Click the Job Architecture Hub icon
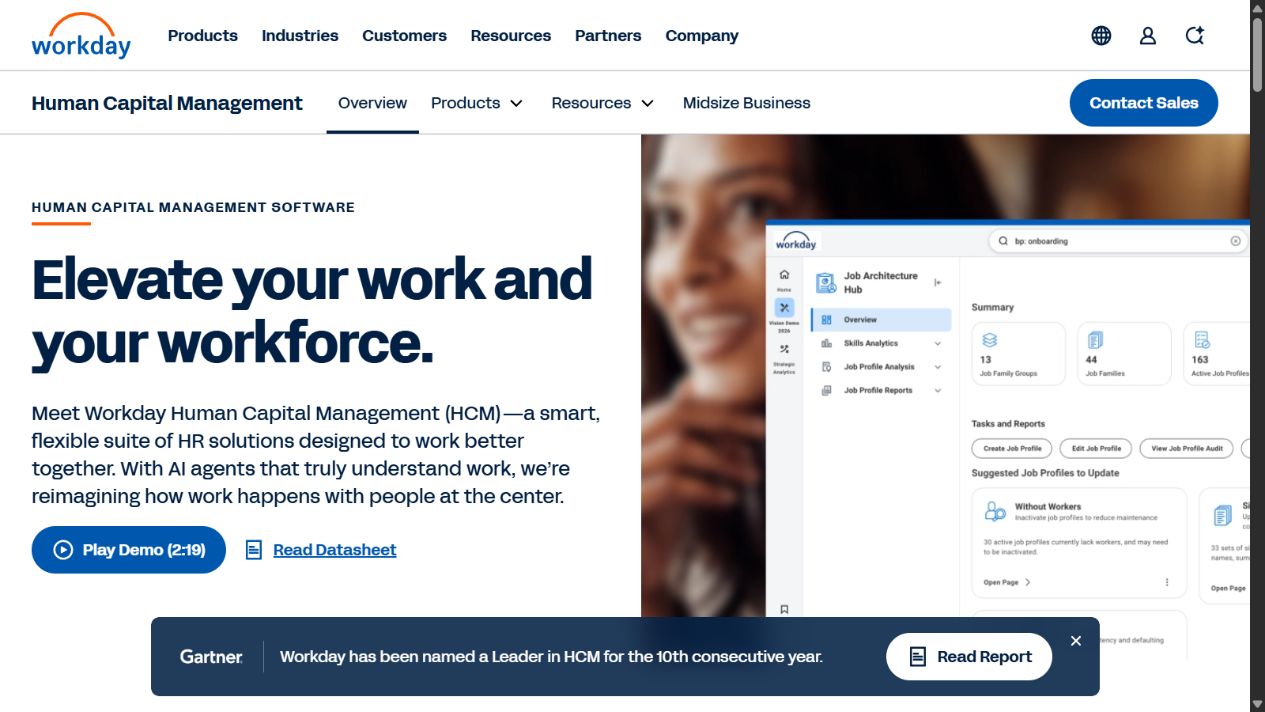This screenshot has height=712, width=1265. 826,283
